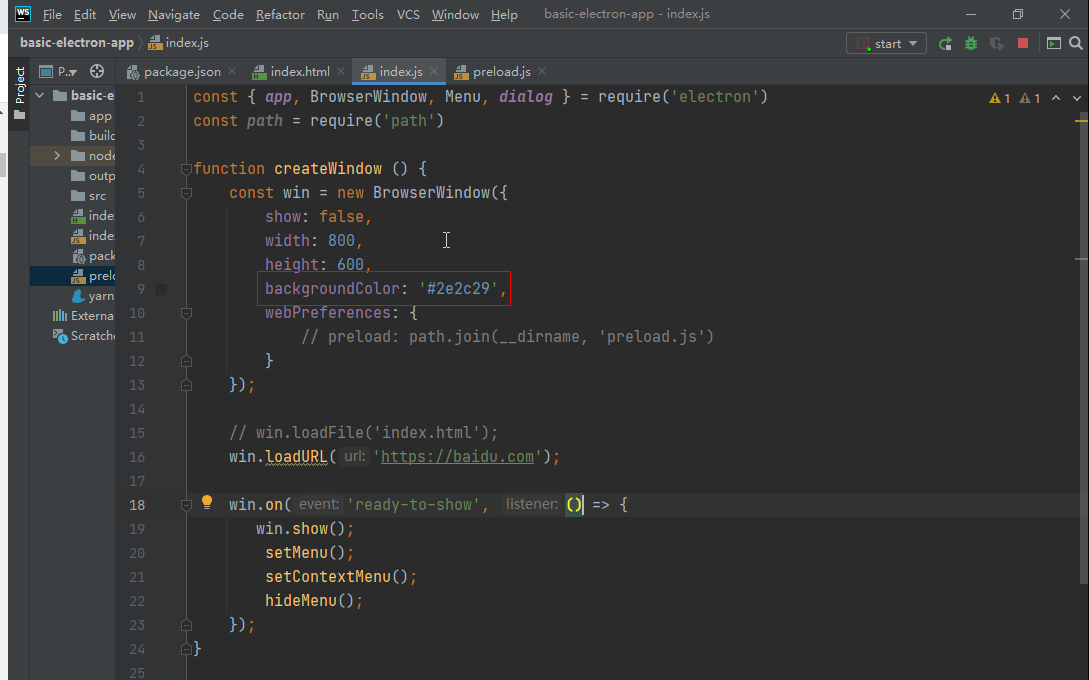Close the package.json tab
1089x680 pixels.
click(x=232, y=72)
